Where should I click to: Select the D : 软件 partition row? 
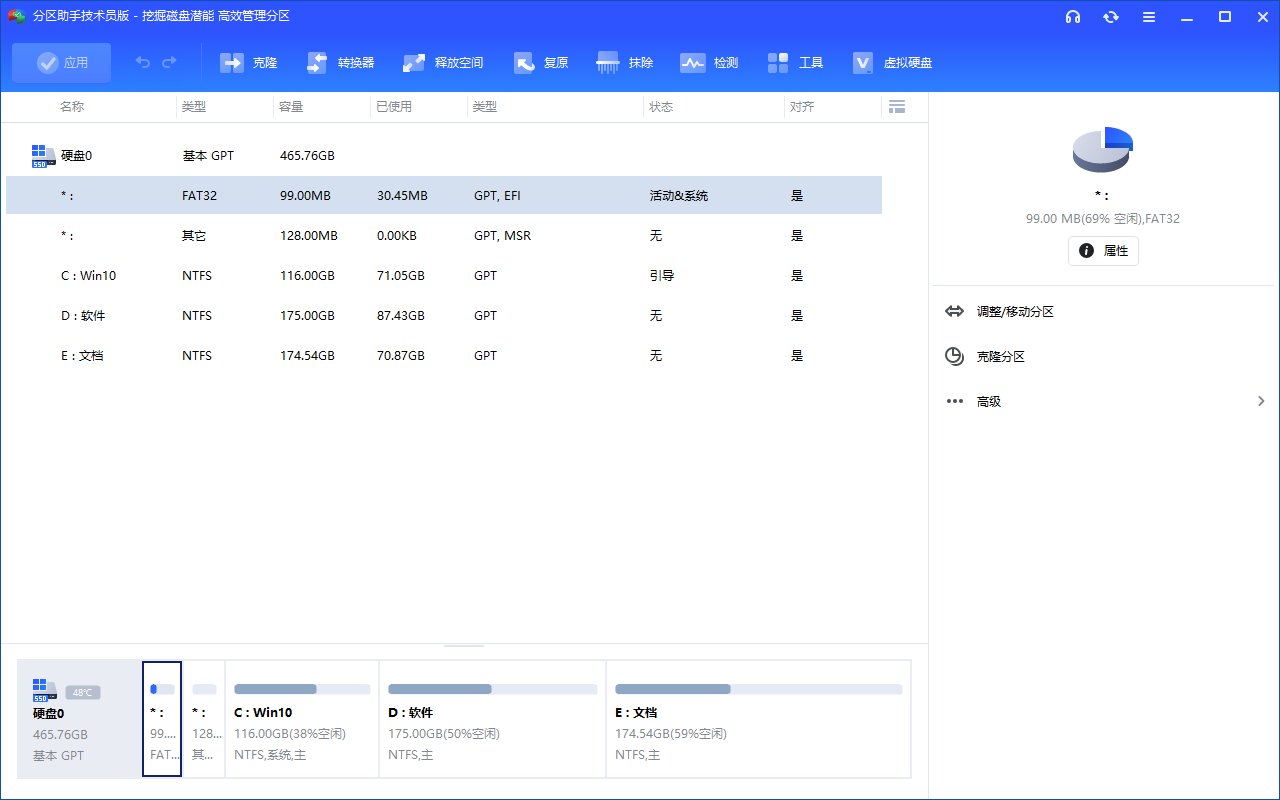(444, 316)
